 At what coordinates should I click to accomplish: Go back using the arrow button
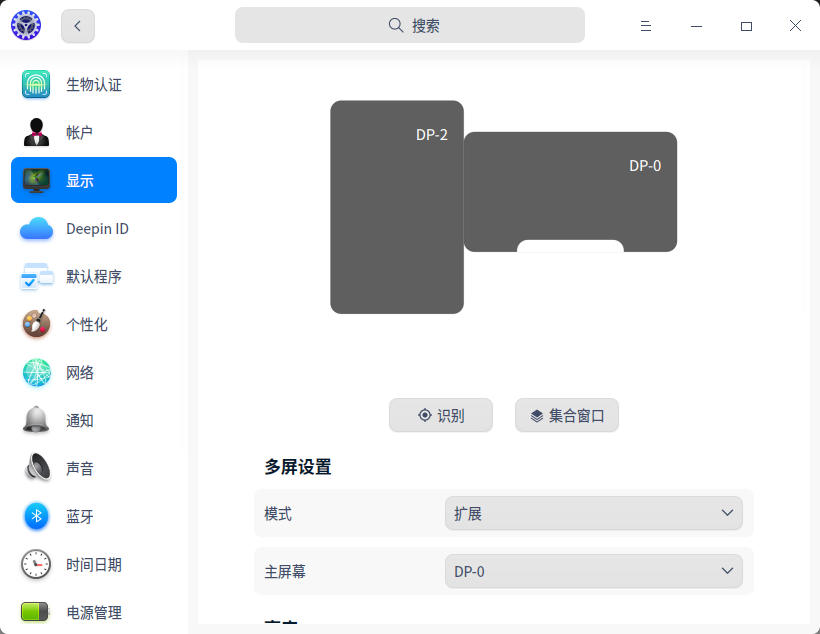coord(78,26)
